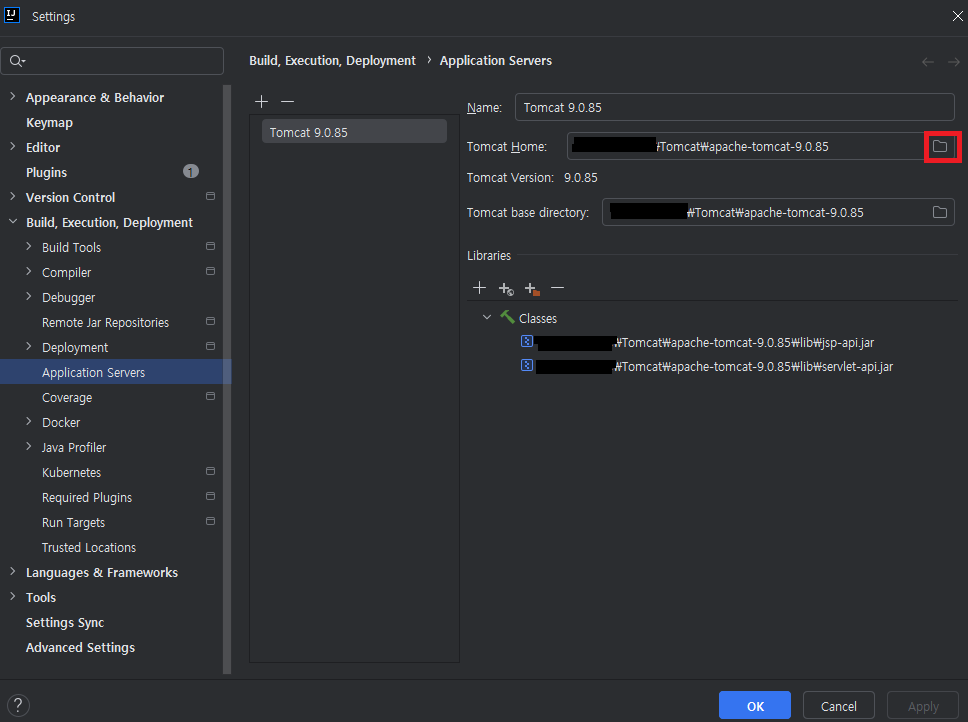Click the project-level marker next to Deployment
Screen dimensions: 968x722
coord(210,346)
